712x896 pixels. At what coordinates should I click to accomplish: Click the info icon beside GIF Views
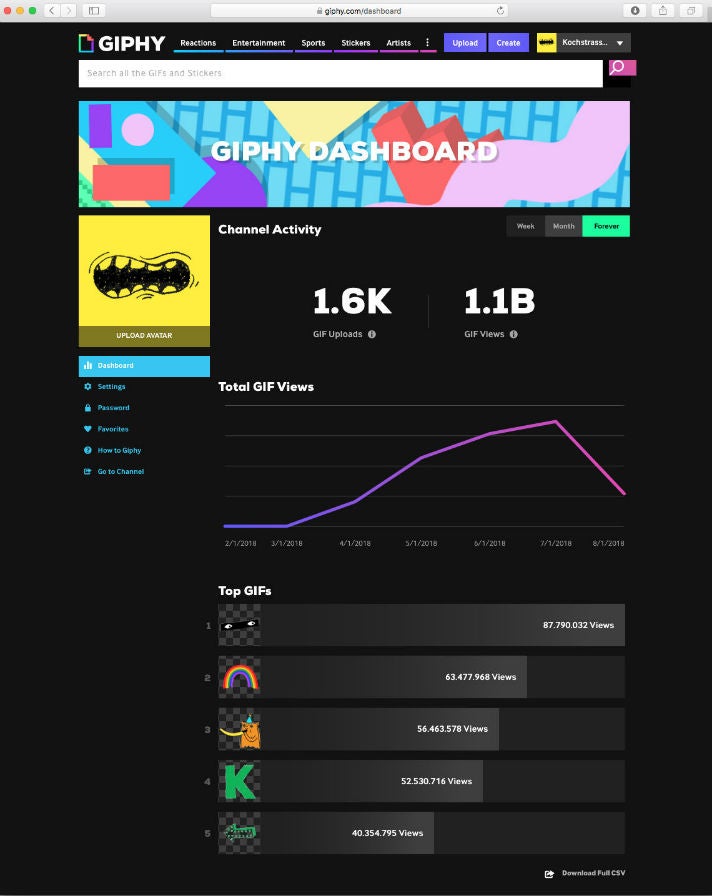(514, 334)
